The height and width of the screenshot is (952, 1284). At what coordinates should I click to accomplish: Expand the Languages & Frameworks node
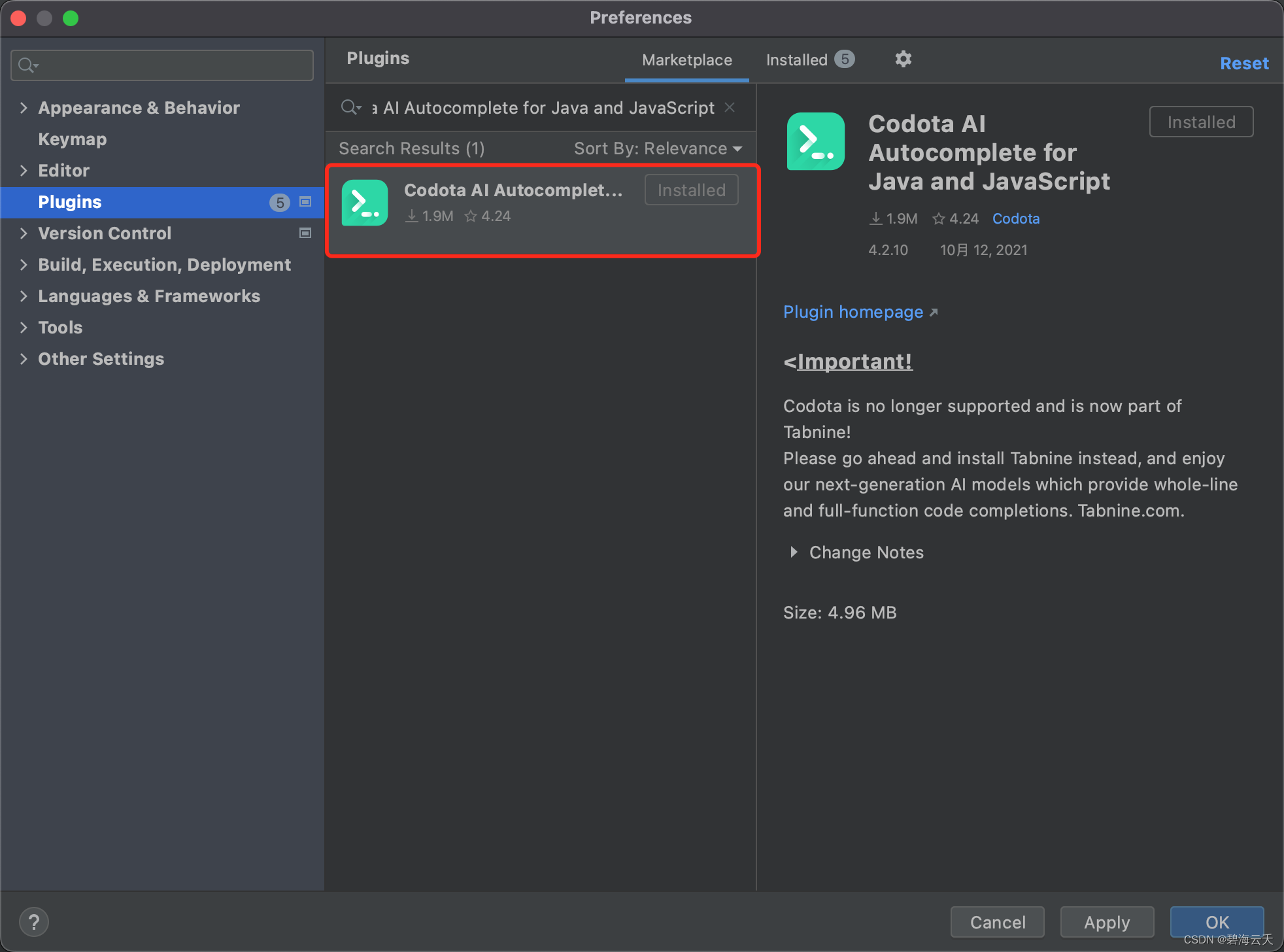tap(24, 296)
